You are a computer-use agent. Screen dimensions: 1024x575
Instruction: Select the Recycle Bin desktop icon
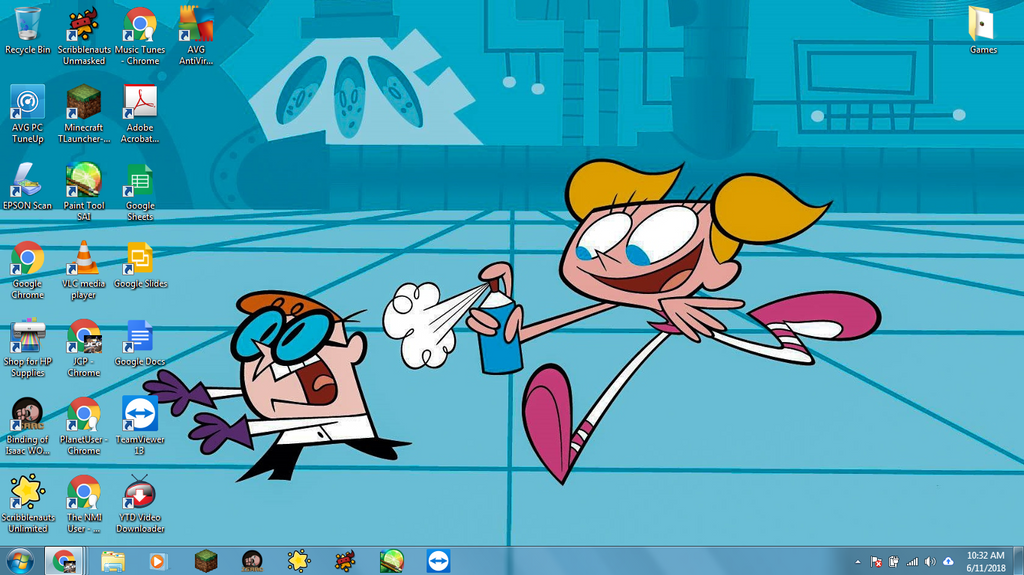point(27,31)
